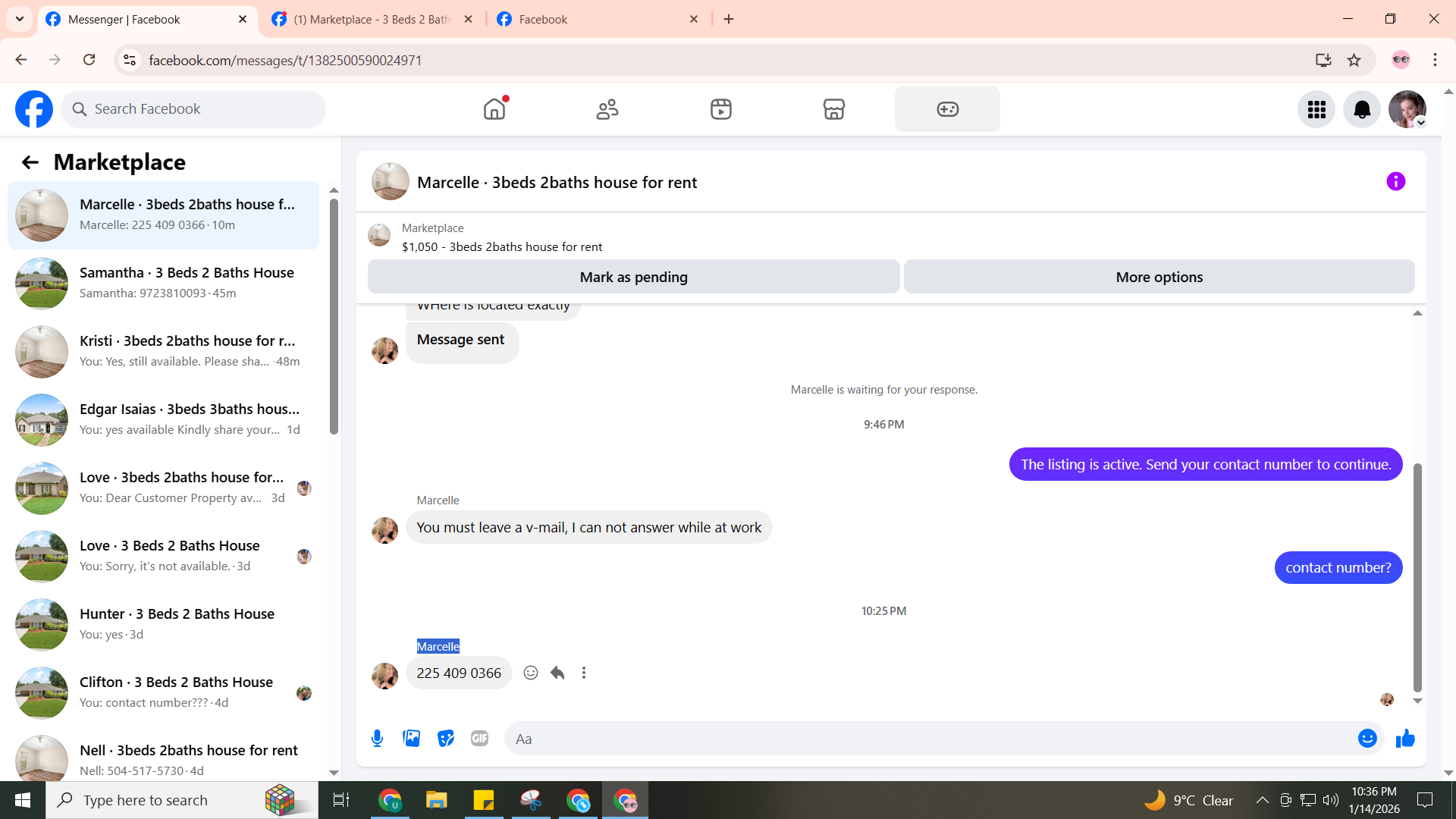
Task: Go to Marketplace from top navigation
Action: pos(833,109)
